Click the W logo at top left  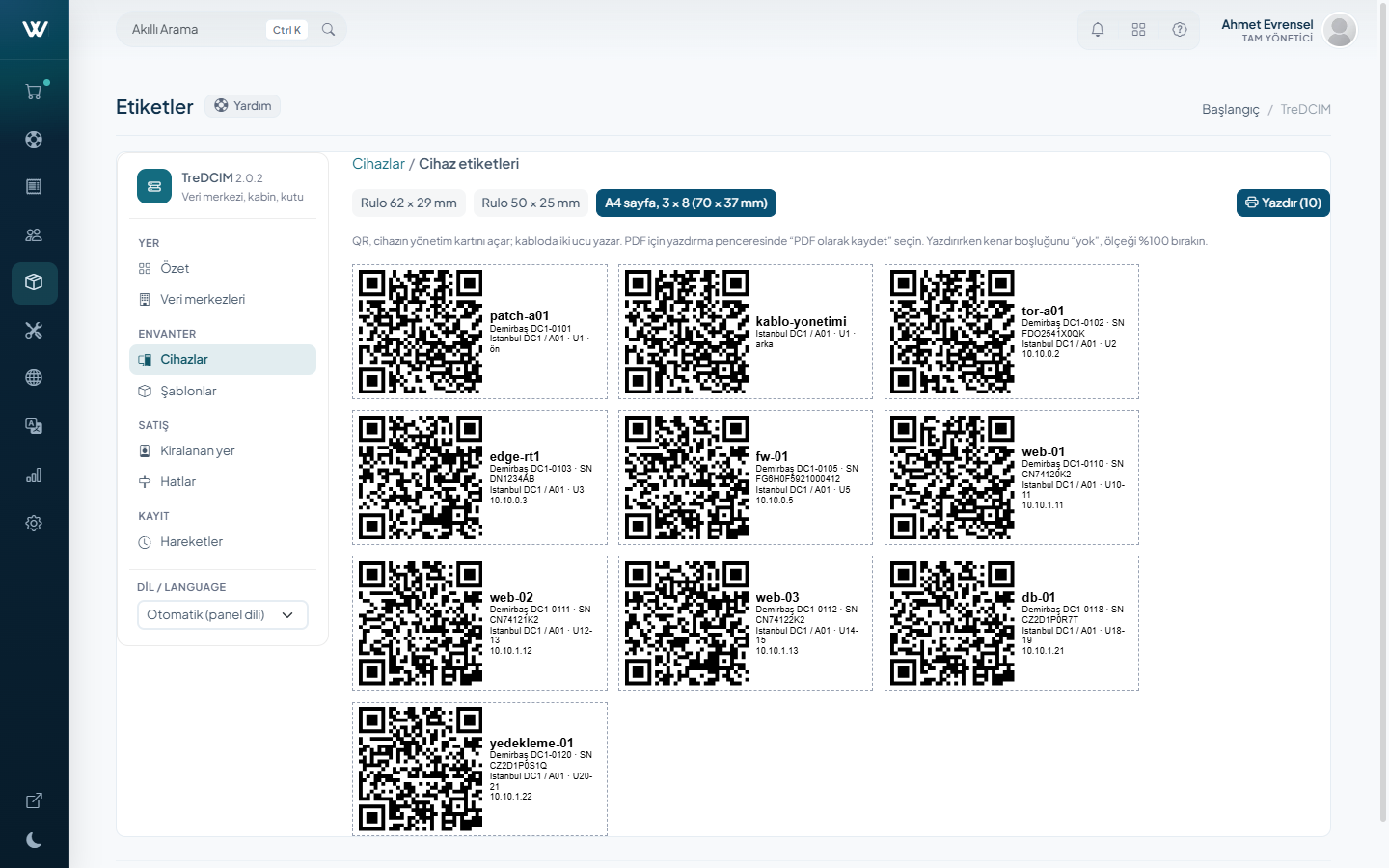click(35, 29)
